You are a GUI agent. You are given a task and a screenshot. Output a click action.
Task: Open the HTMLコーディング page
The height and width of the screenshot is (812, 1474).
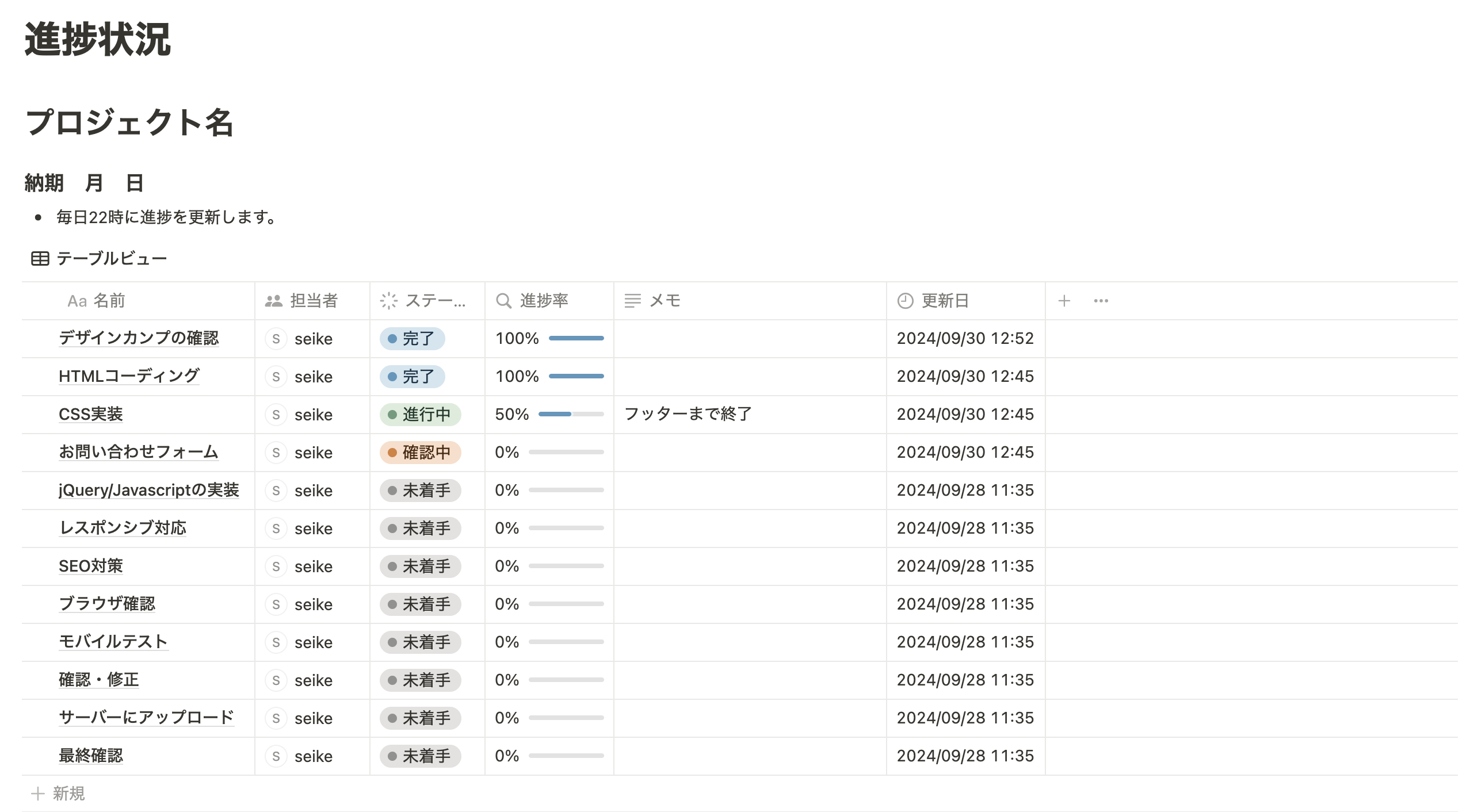(x=129, y=376)
